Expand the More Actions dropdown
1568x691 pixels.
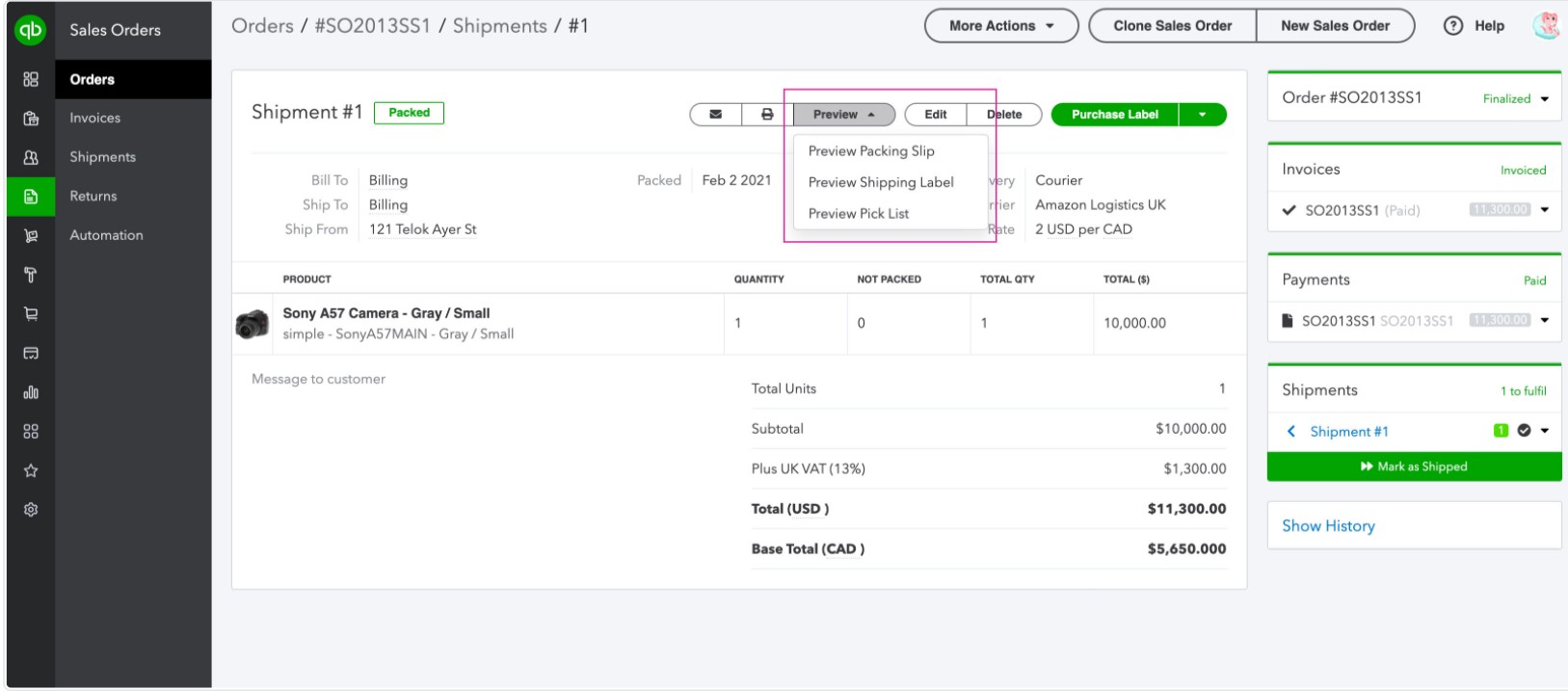(1001, 26)
